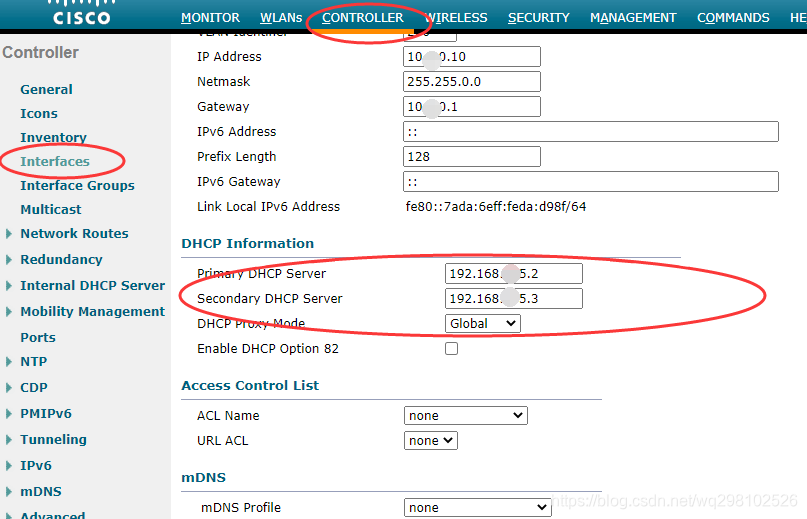Viewport: 807px width, 519px height.
Task: Open Inventory in the sidebar
Action: 53,137
